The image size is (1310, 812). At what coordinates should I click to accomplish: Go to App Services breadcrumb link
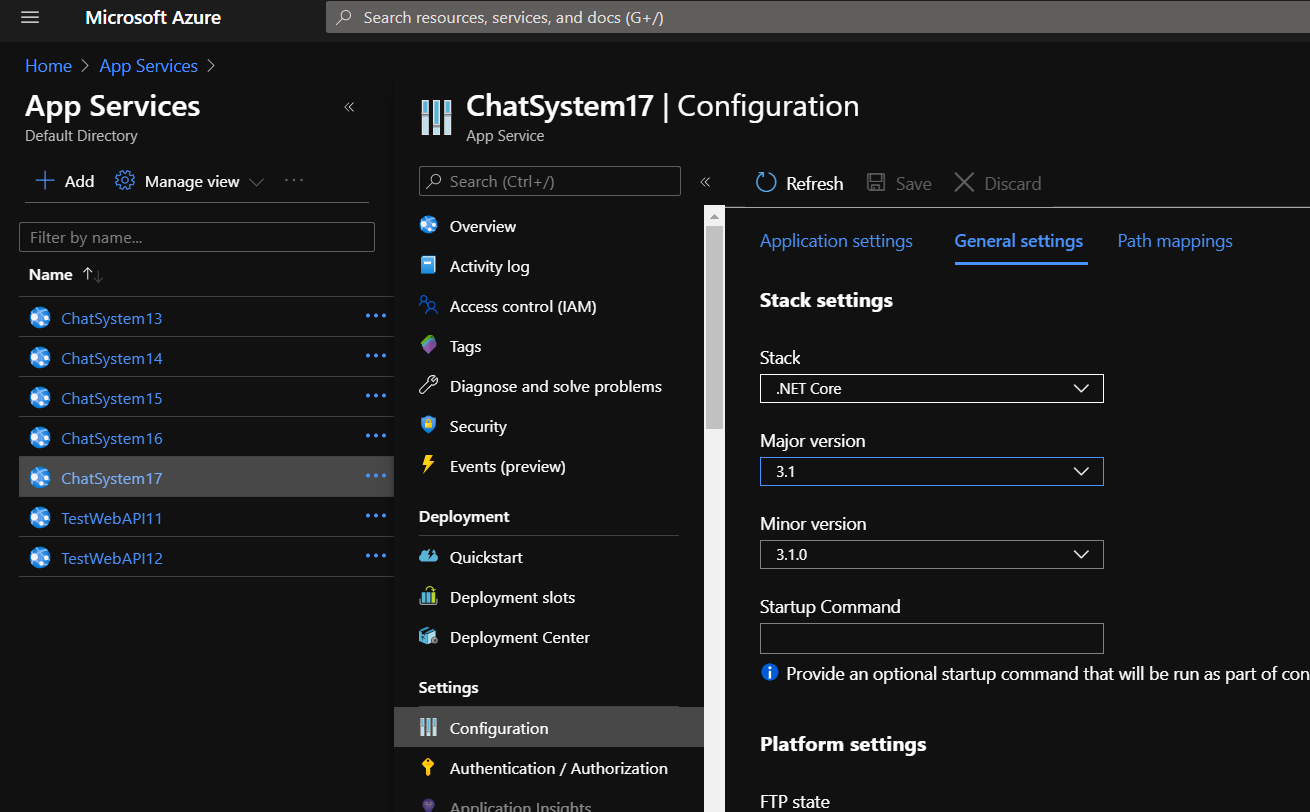pos(149,66)
